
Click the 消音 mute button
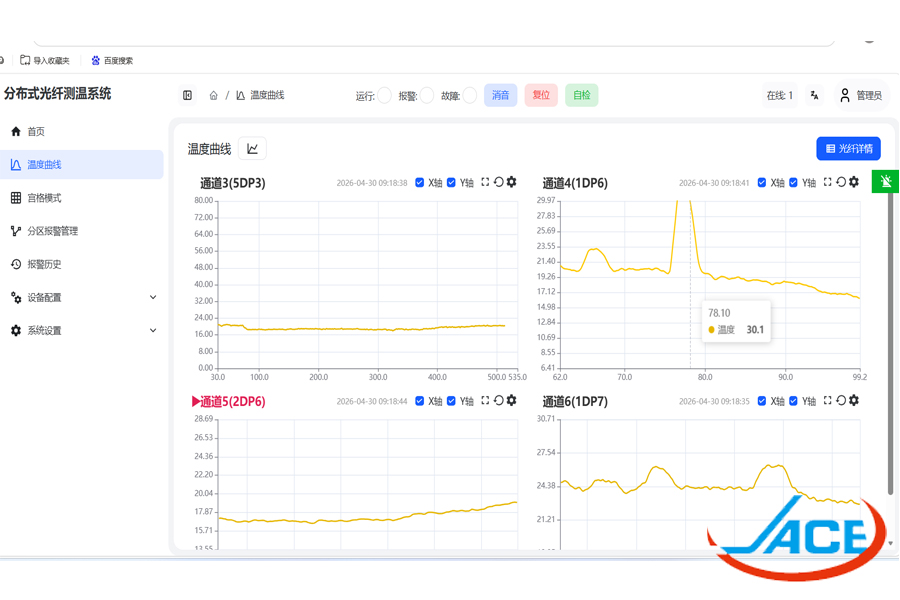(501, 95)
